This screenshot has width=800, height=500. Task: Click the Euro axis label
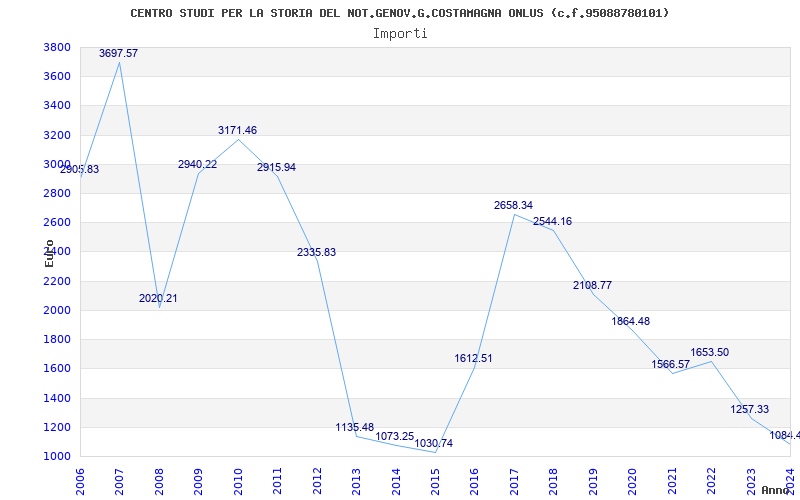pos(49,254)
